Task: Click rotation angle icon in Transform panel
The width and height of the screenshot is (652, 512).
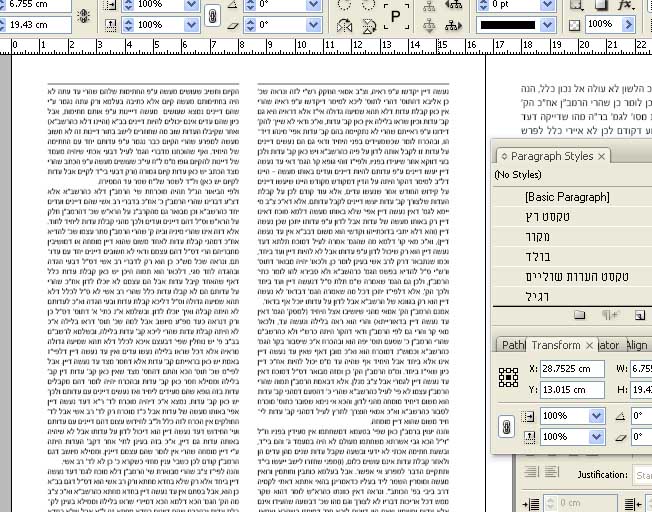Action: click(x=620, y=416)
